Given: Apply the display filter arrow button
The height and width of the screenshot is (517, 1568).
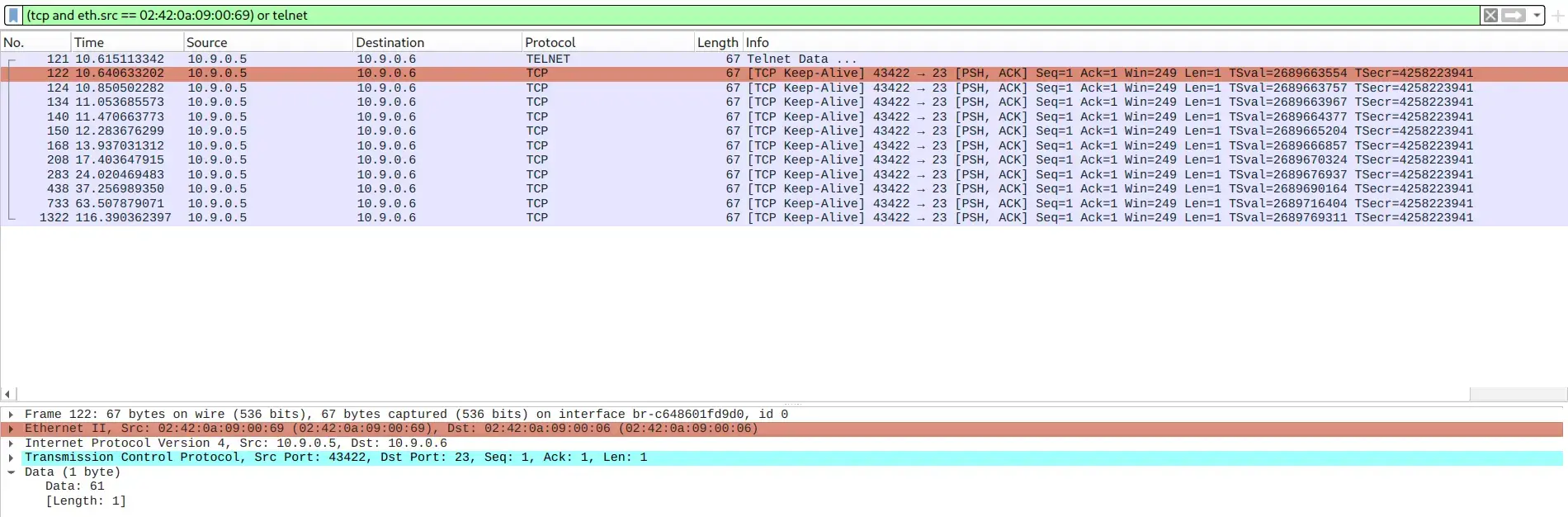Looking at the screenshot, I should coord(1514,15).
